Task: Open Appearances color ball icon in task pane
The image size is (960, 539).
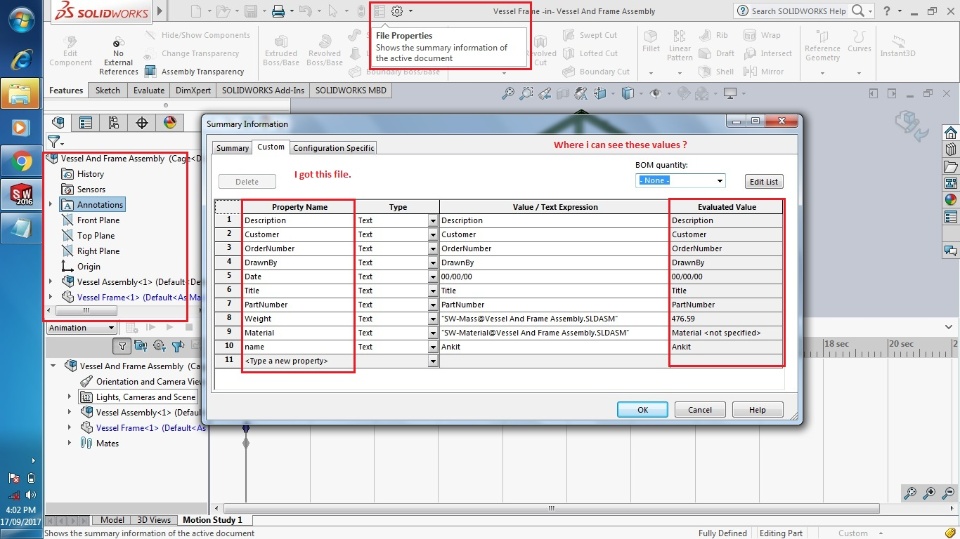Action: click(950, 200)
